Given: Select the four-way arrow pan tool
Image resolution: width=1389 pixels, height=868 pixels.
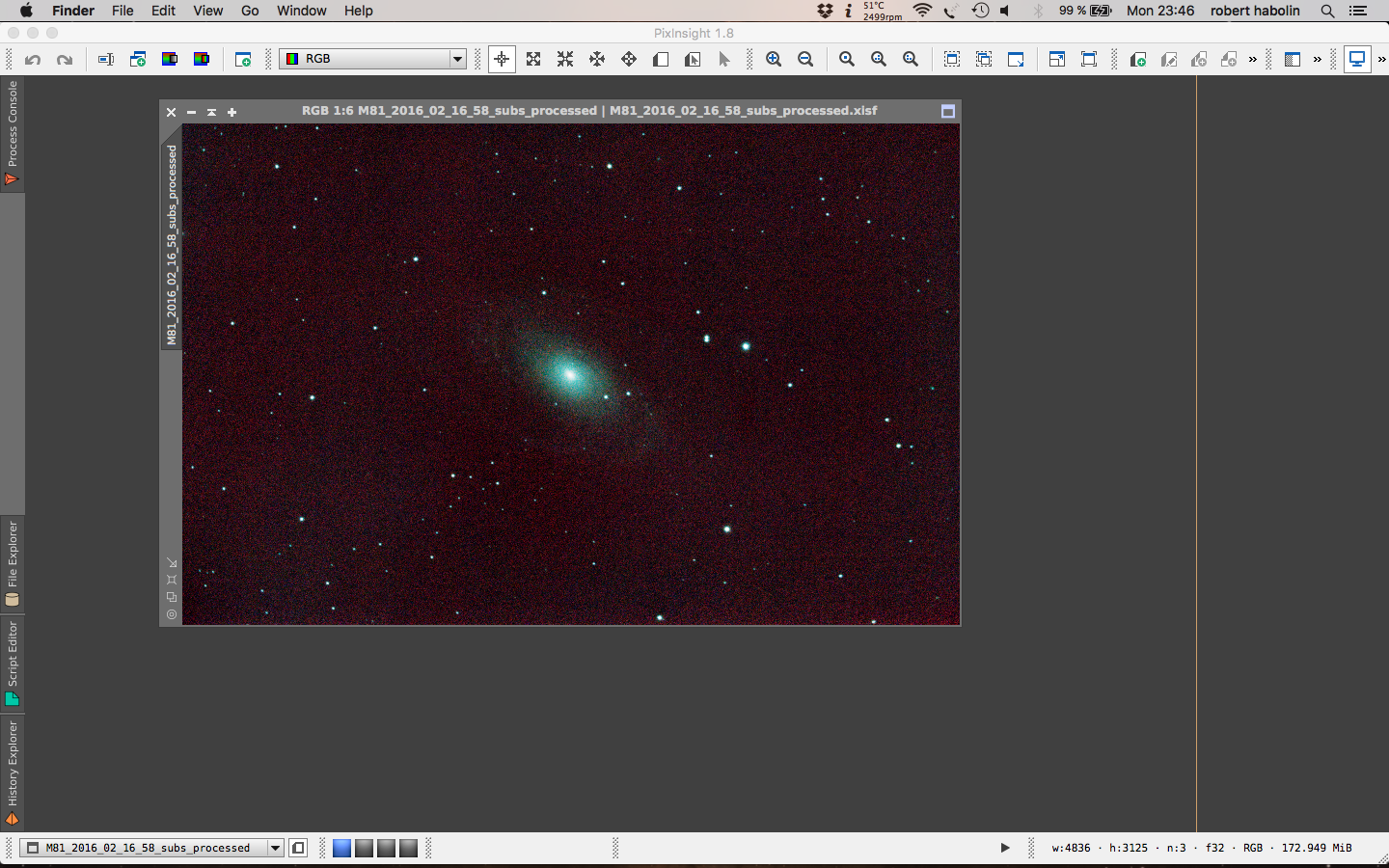Looking at the screenshot, I should (x=597, y=59).
